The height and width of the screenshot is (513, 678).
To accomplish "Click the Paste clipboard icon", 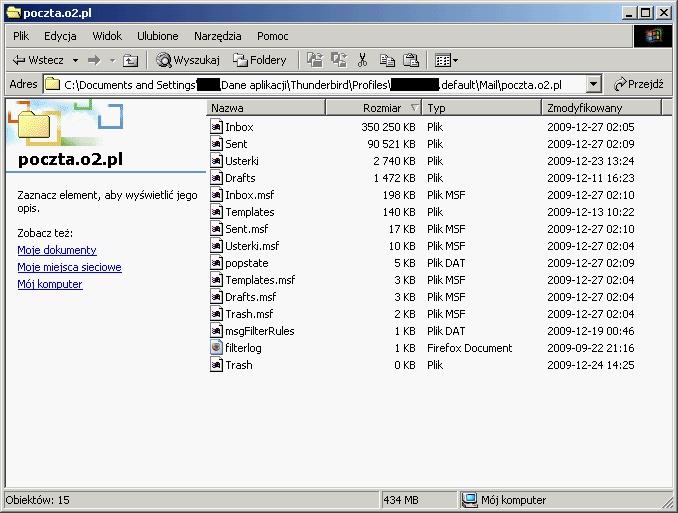I will pyautogui.click(x=411, y=60).
